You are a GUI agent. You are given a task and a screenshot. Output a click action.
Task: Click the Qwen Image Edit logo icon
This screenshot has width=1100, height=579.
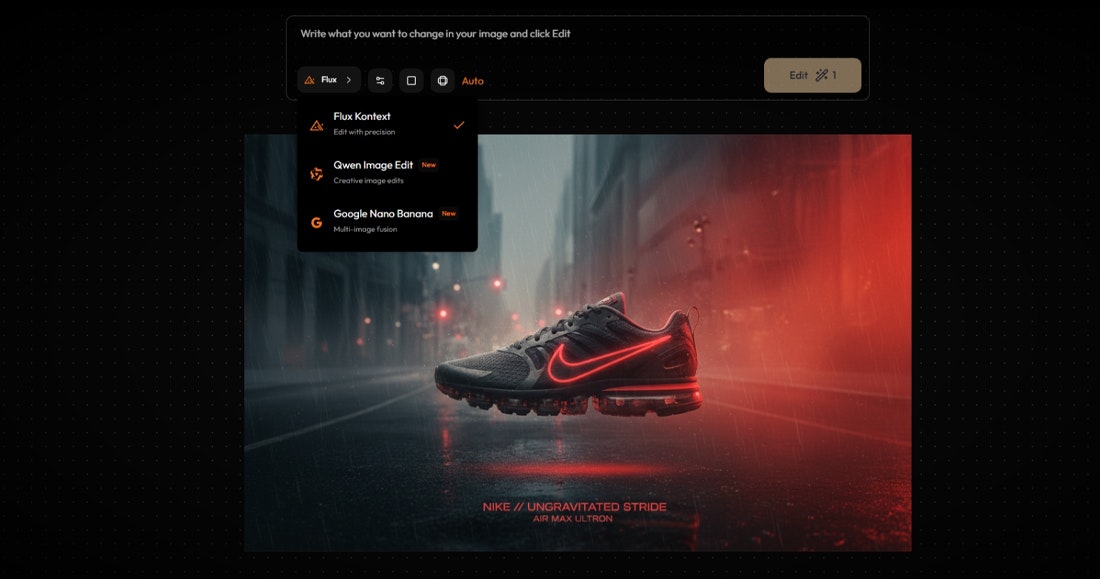coord(317,174)
